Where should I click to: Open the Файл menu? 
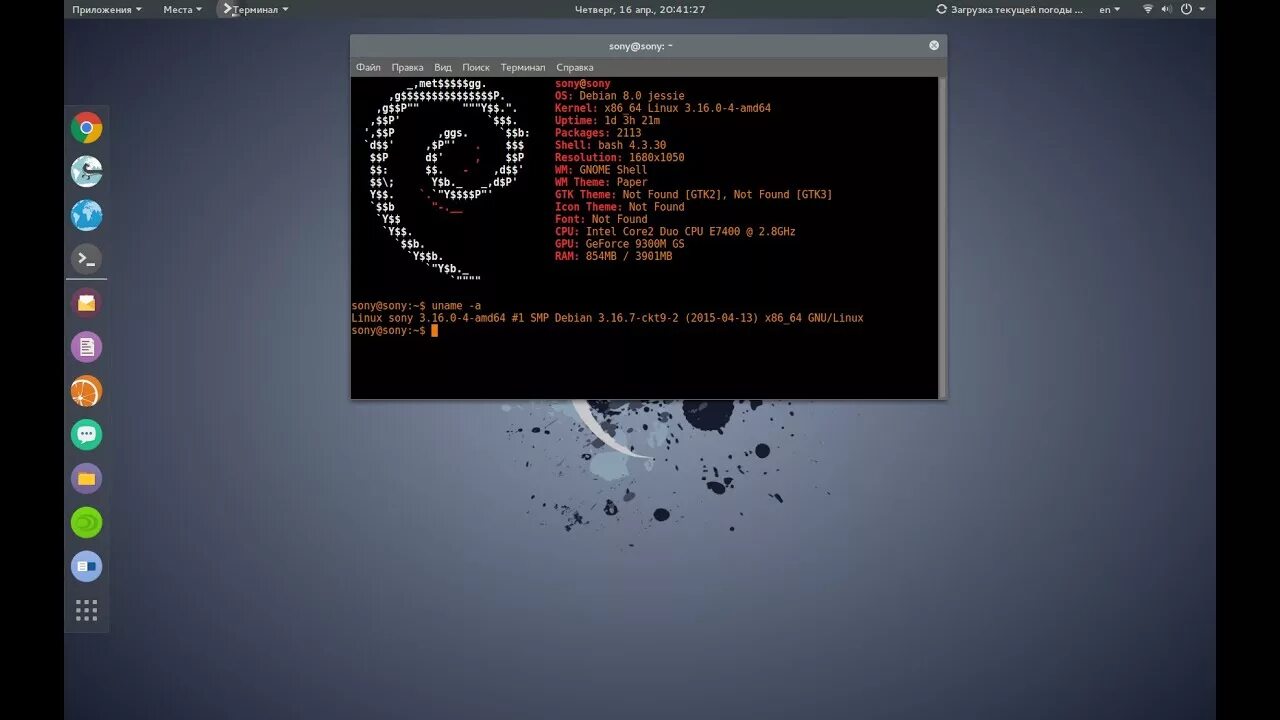click(x=368, y=67)
